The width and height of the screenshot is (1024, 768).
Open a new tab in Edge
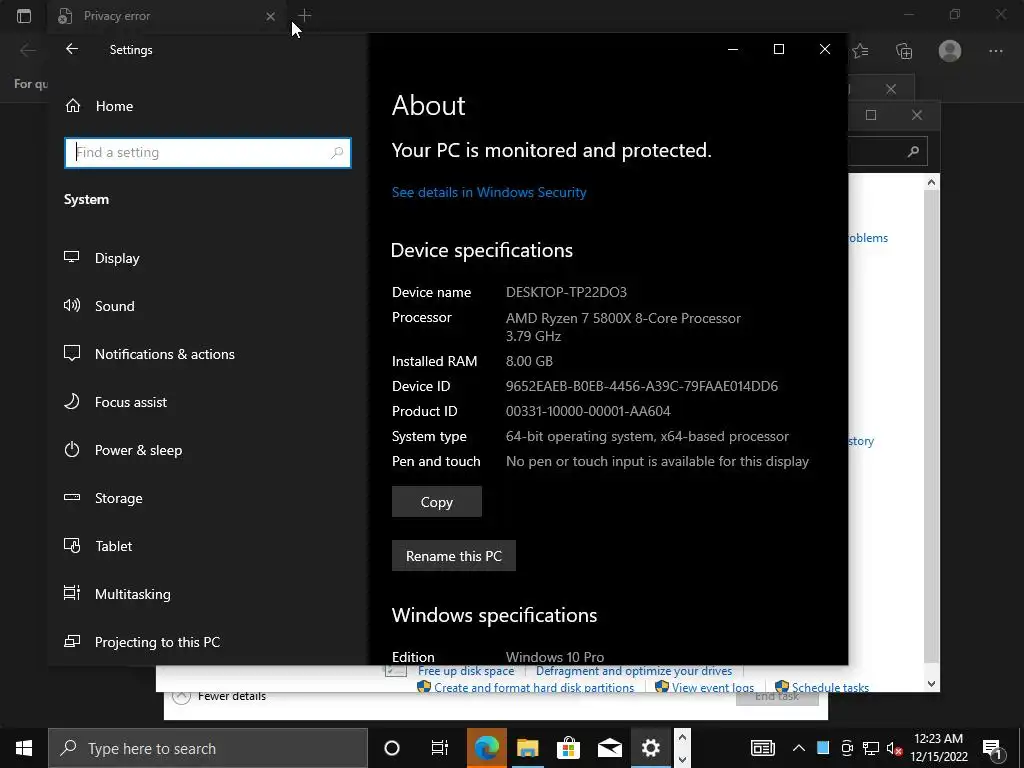pyautogui.click(x=304, y=15)
